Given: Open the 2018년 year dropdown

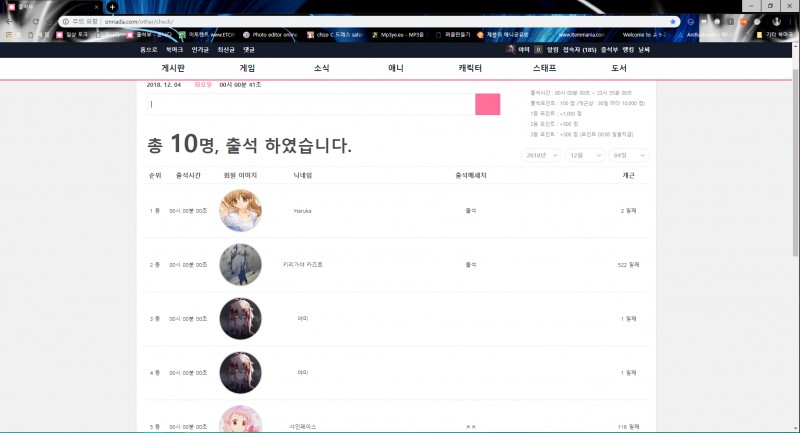Looking at the screenshot, I should point(541,156).
